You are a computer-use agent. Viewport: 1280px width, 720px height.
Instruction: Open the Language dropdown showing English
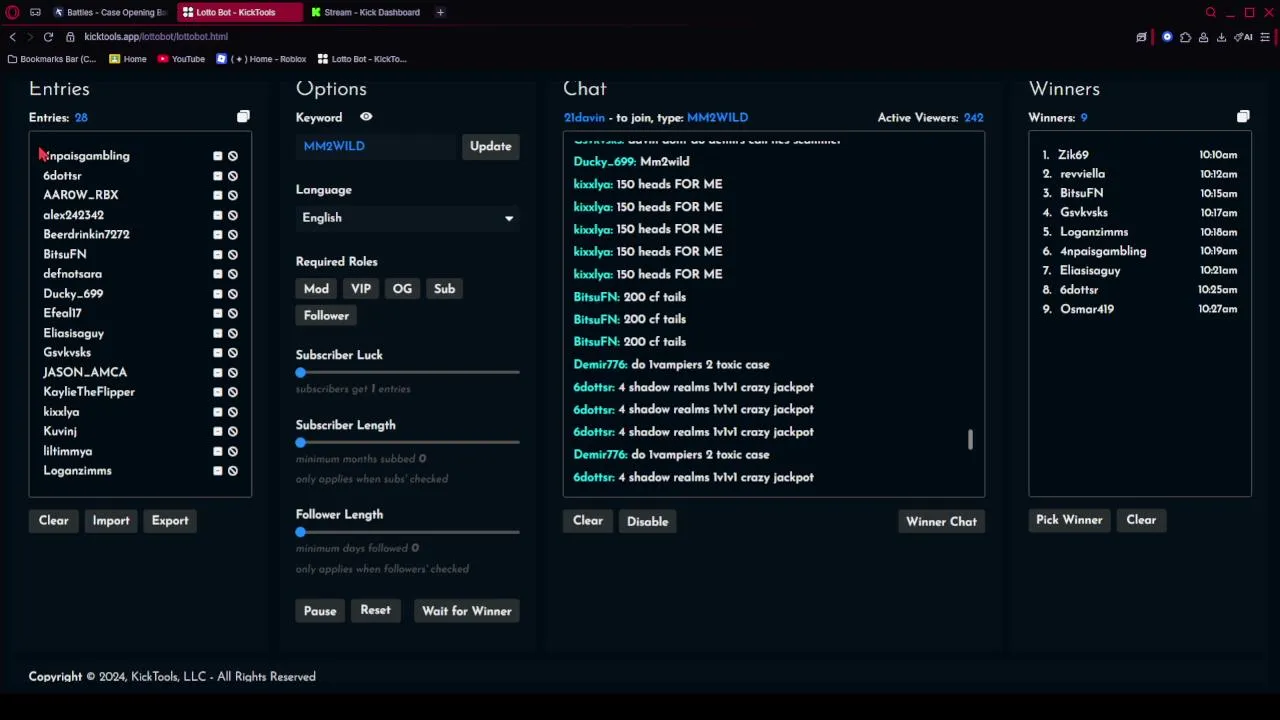[407, 218]
